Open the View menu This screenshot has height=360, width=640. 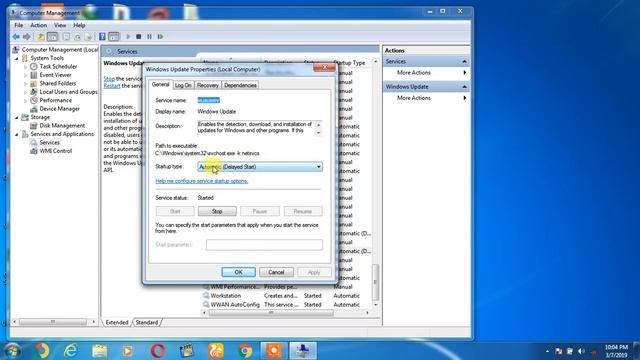click(60, 25)
